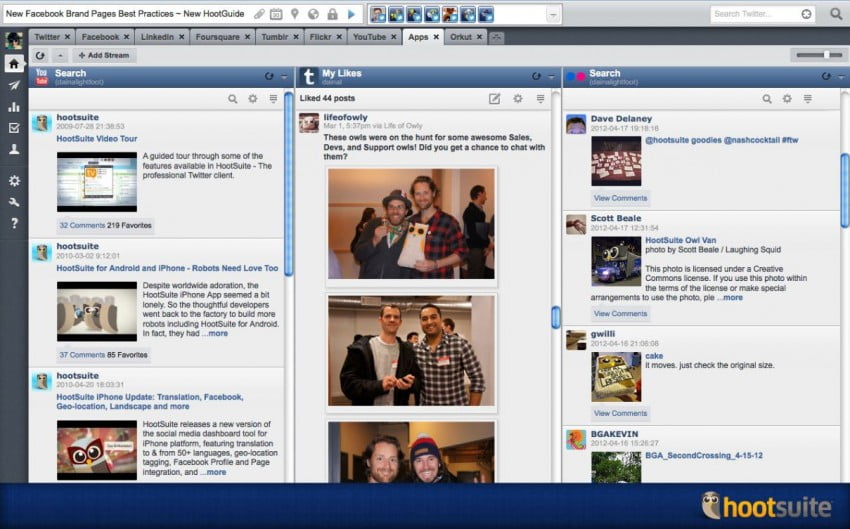Viewport: 850px width, 529px height.
Task: Click the magnifier in Flickr Search stream
Action: [767, 99]
